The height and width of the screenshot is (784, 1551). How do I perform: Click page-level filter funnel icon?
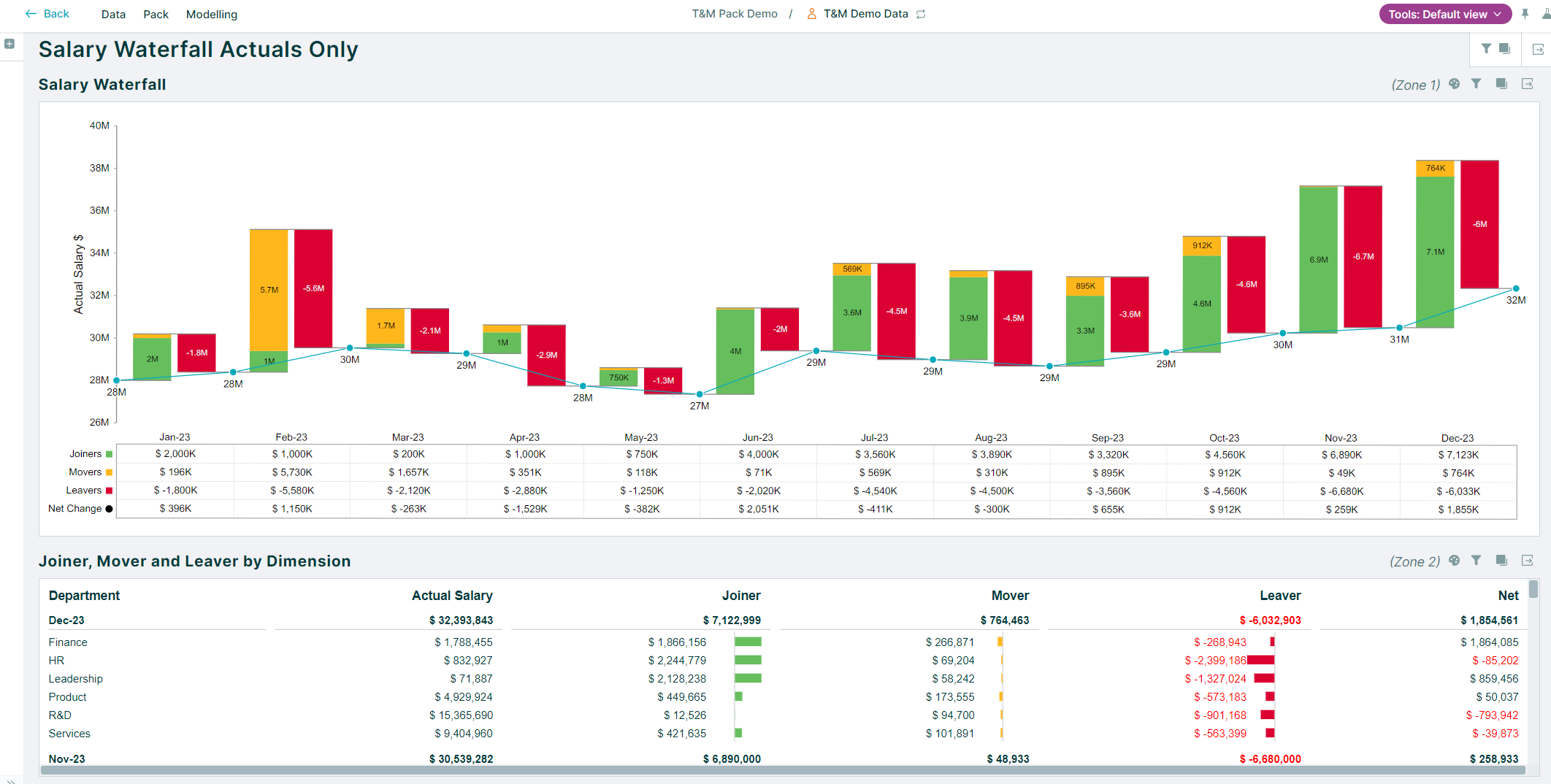[x=1486, y=49]
